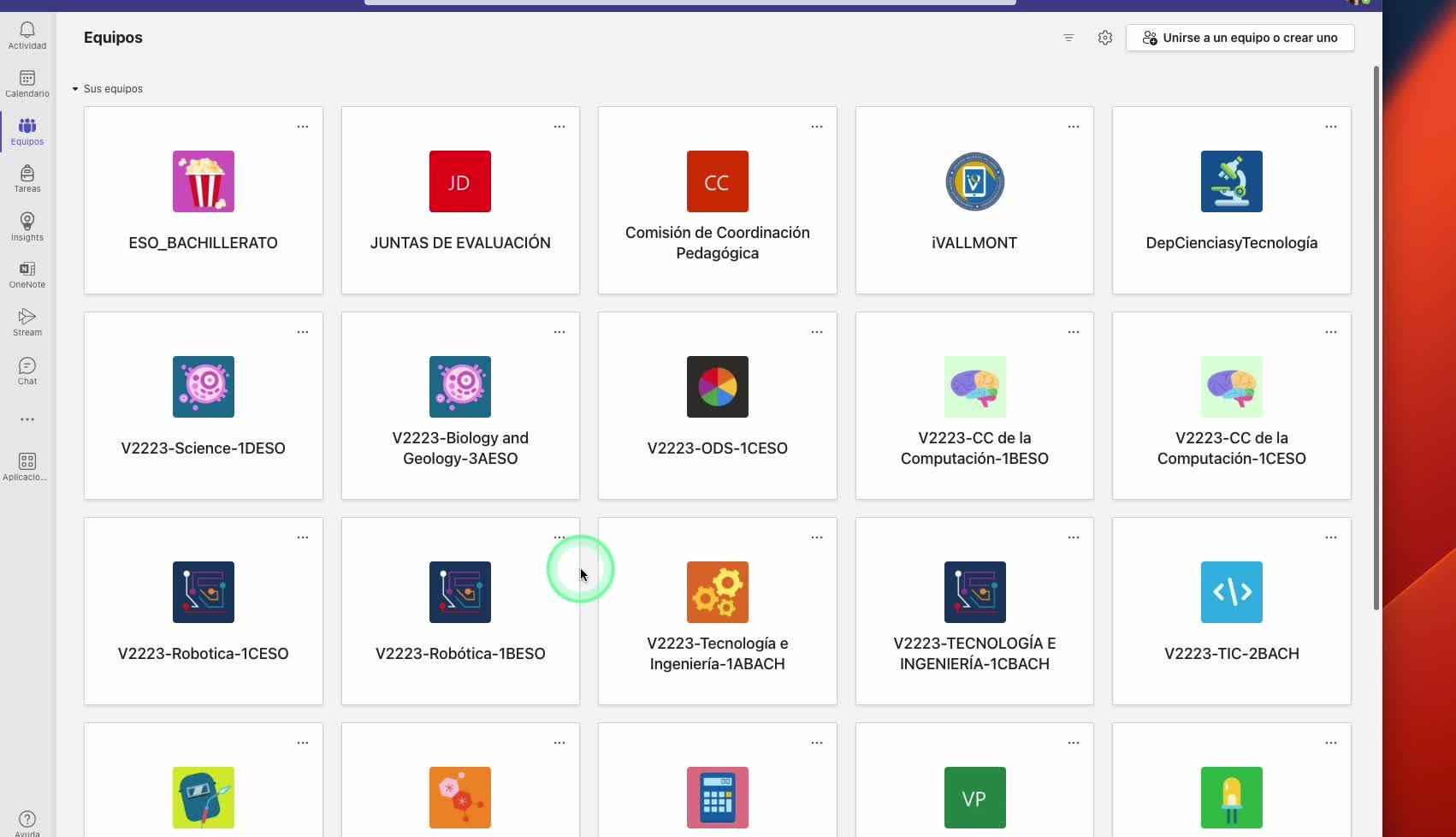
Task: Open more options for V2223-Robotica-1CESO
Action: click(303, 537)
